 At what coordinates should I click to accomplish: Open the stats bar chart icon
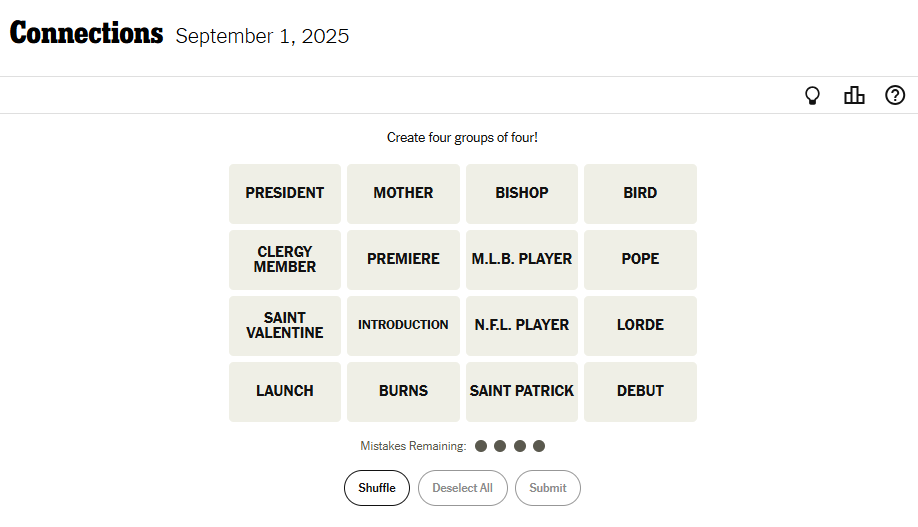[x=854, y=96]
